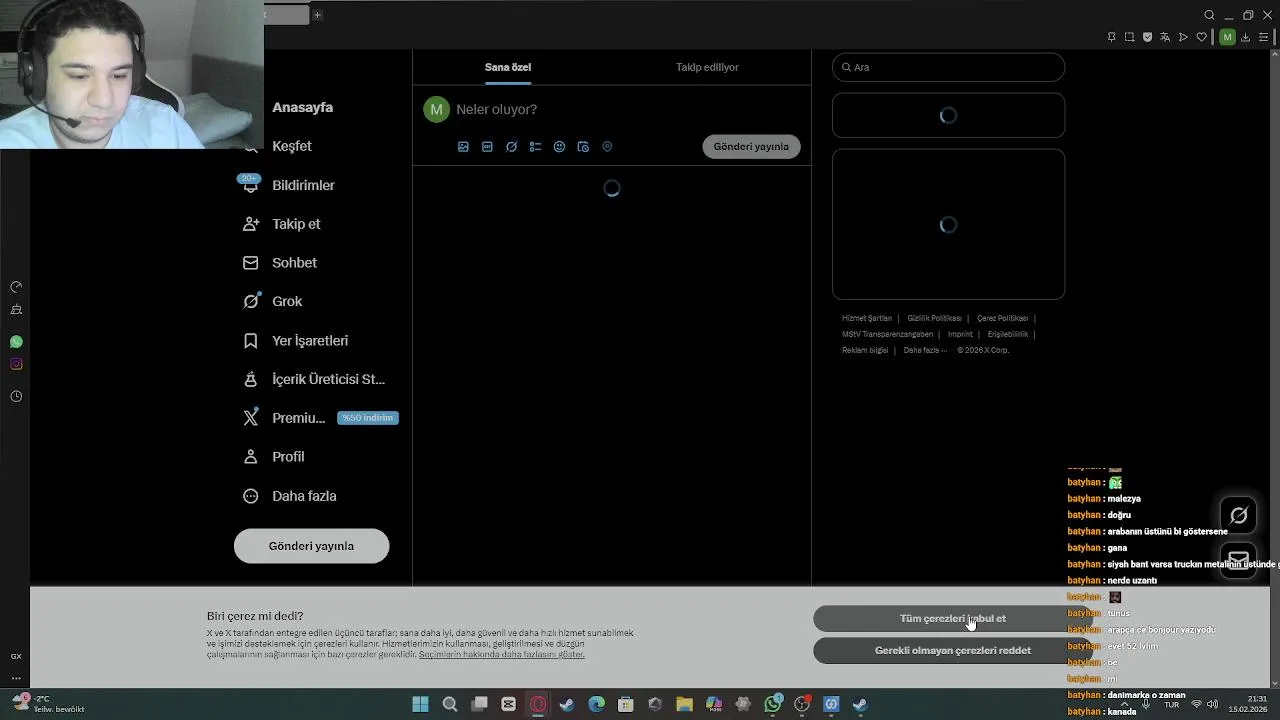Open a new browser tab
The image size is (1280, 720).
pos(317,15)
